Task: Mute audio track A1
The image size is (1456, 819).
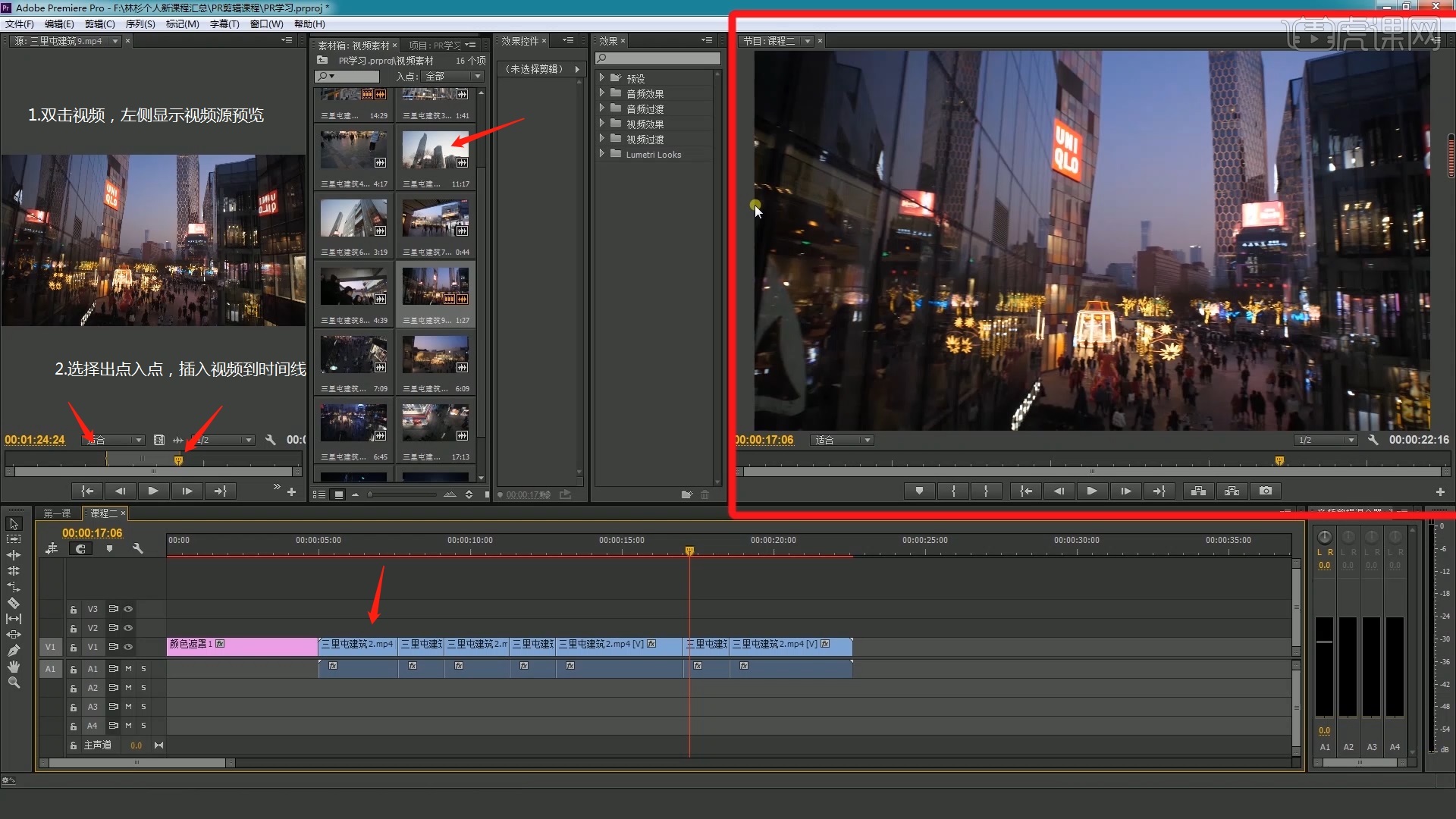Action: pos(128,669)
